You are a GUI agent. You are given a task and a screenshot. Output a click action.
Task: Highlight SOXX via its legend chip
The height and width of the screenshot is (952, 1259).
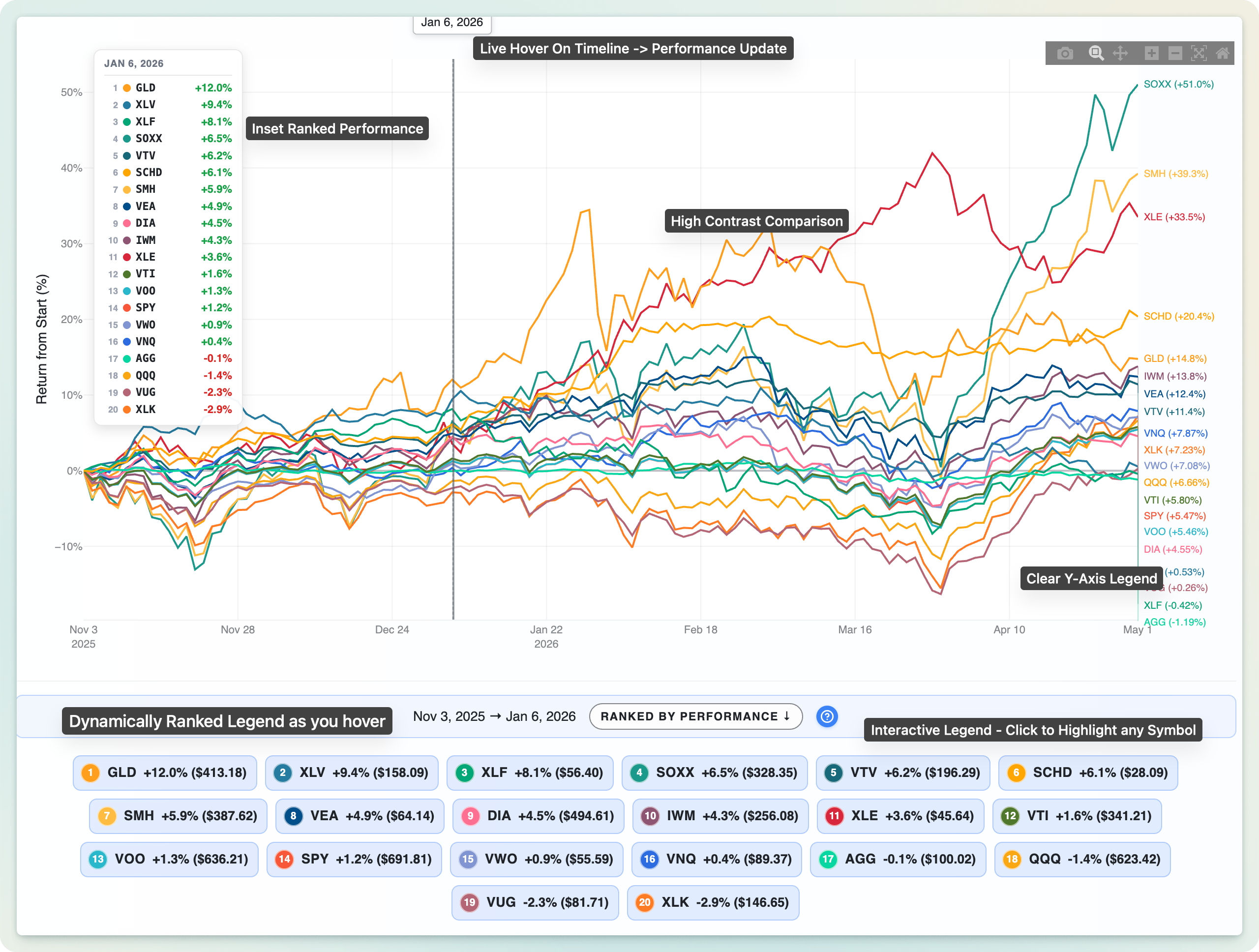click(x=714, y=772)
